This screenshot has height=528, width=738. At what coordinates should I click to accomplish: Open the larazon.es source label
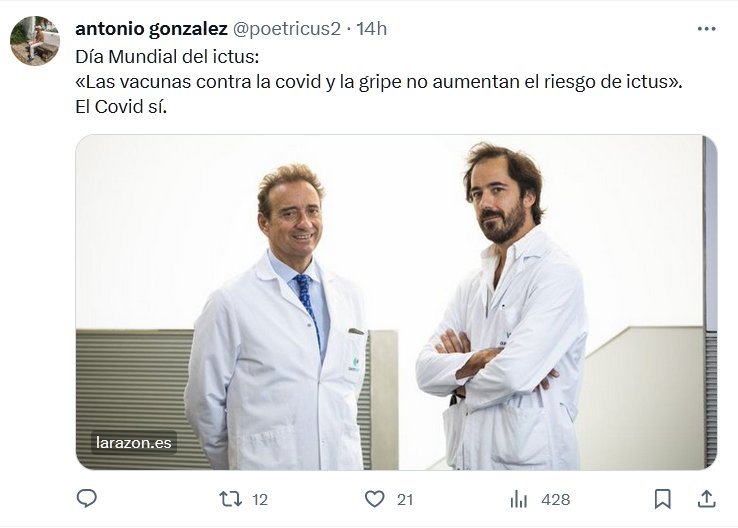tap(134, 442)
